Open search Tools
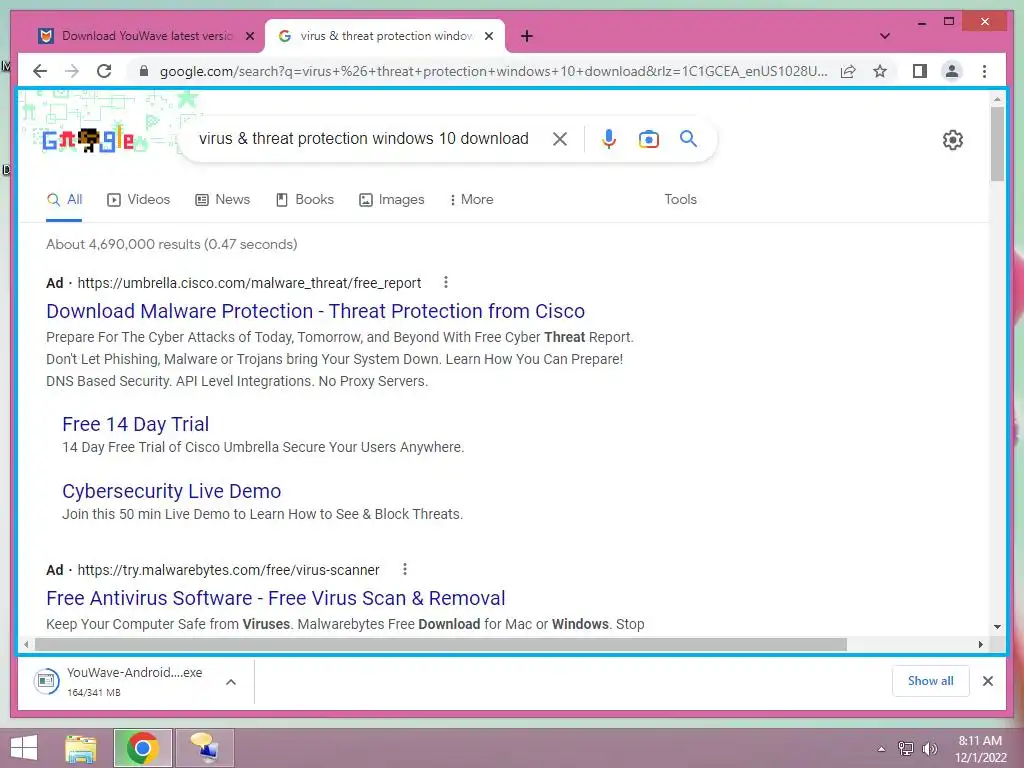 coord(680,199)
